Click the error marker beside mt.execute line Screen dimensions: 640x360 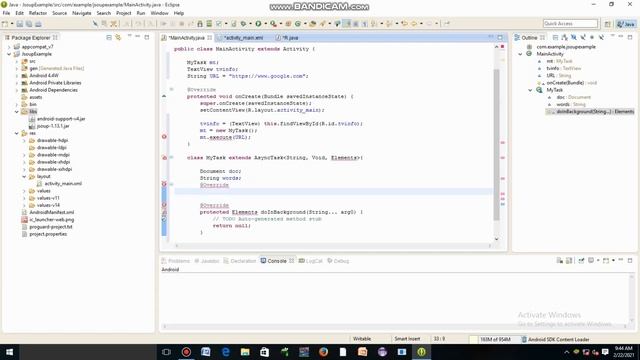point(164,137)
